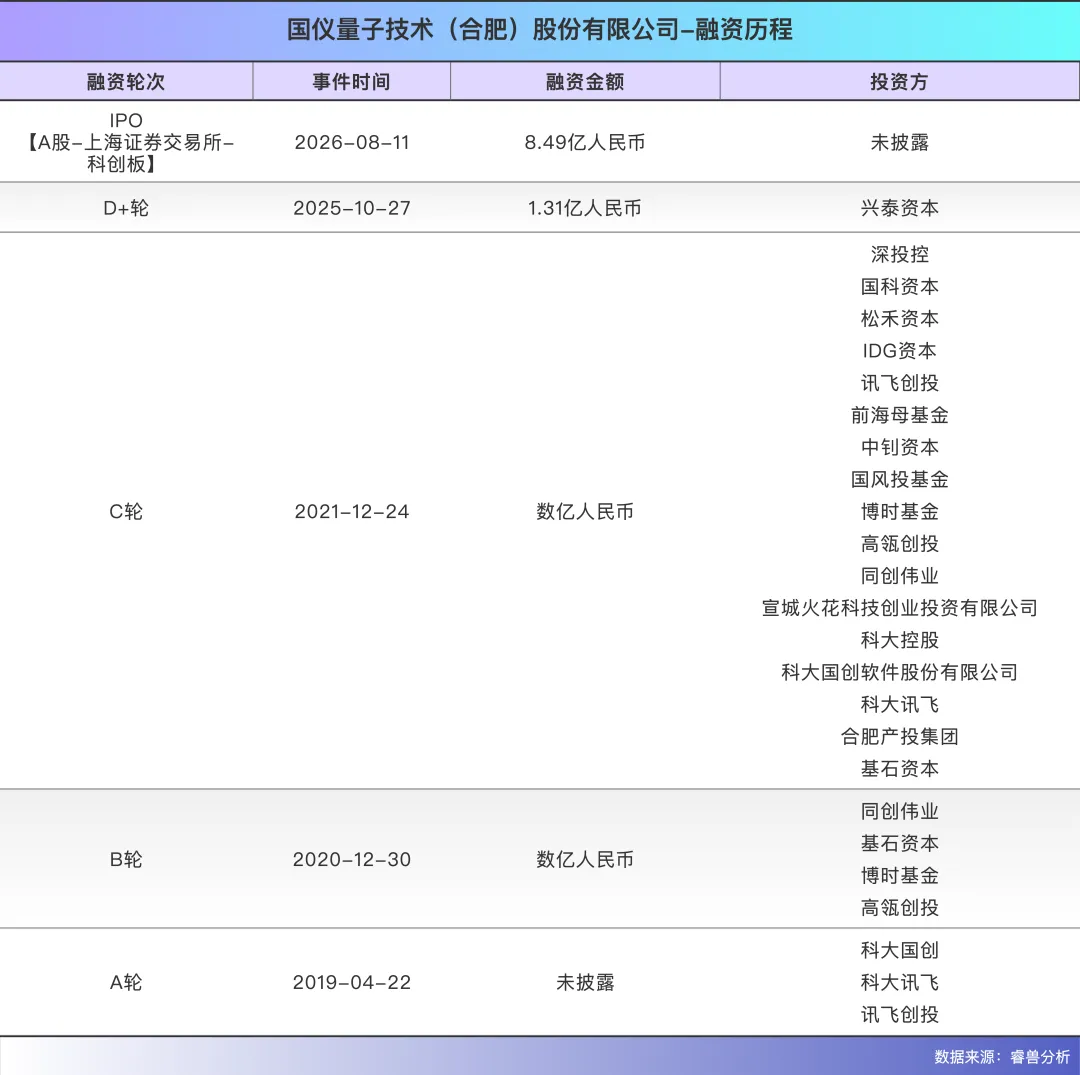1080x1075 pixels.
Task: Select investor 兴泰资本
Action: point(900,208)
